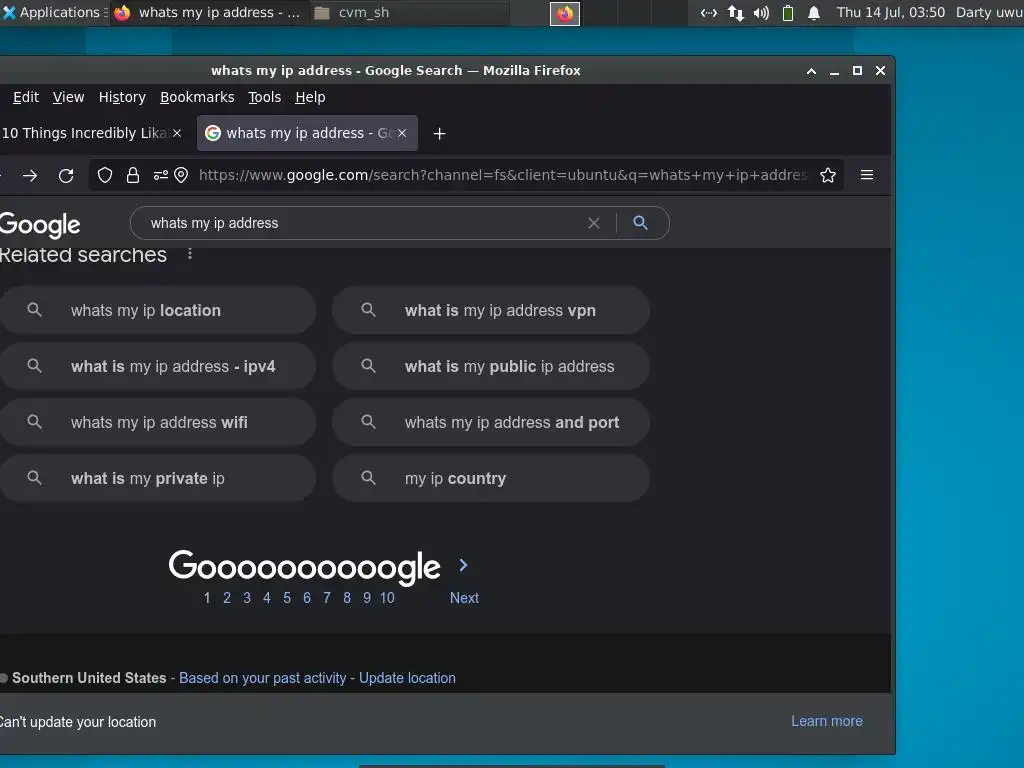Search 'my ip country' suggestion

point(491,479)
